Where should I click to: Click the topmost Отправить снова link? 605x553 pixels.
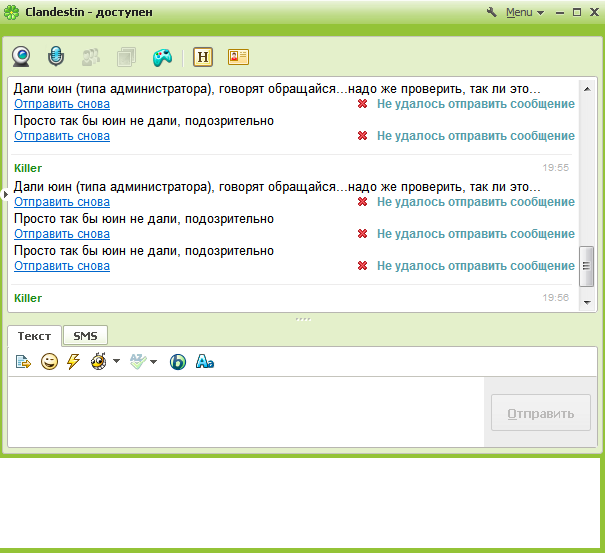click(x=62, y=104)
